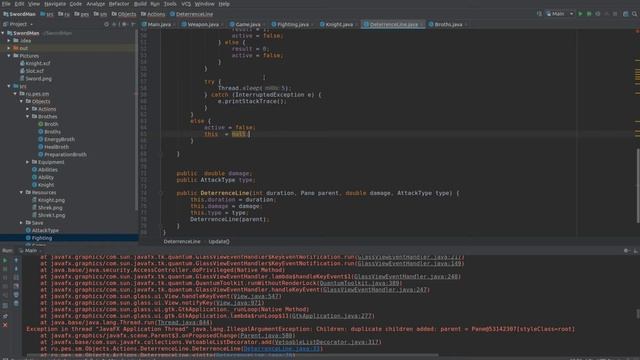
Task: Collapse the Brothes package
Action: tap(27, 116)
